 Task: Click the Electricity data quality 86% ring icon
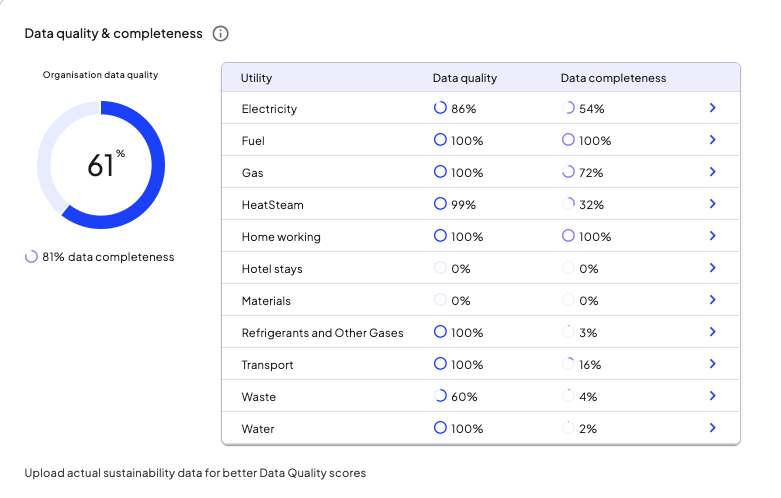(440, 108)
